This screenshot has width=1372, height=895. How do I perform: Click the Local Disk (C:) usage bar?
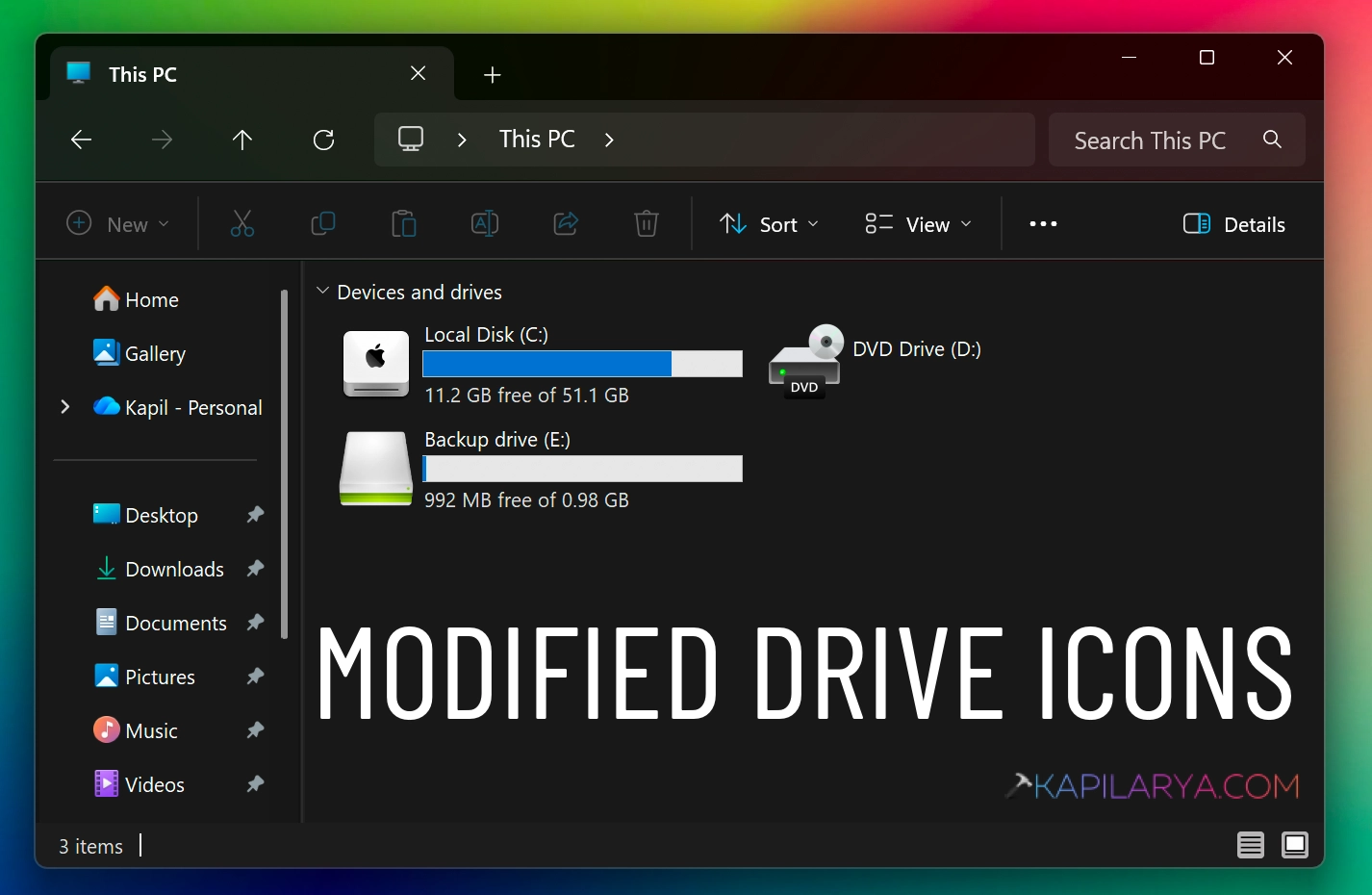coord(583,364)
